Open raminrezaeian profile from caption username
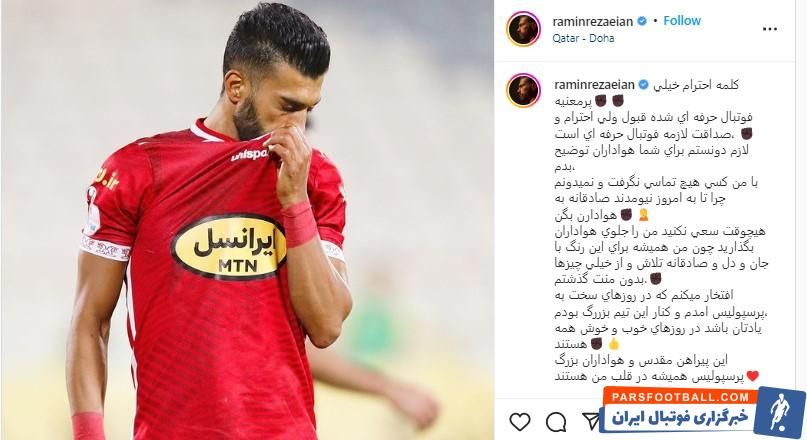 [x=594, y=85]
